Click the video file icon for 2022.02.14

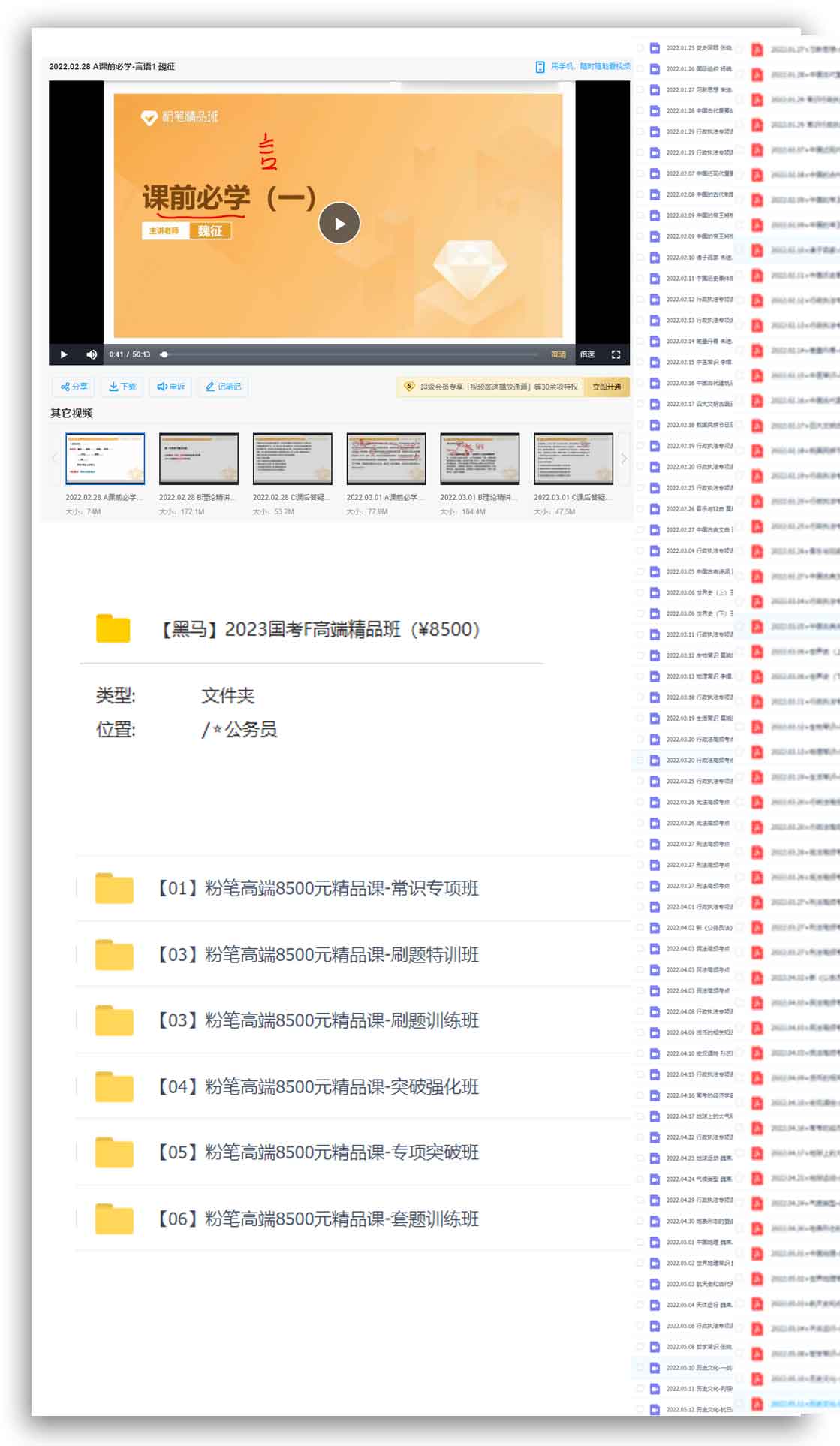655,342
